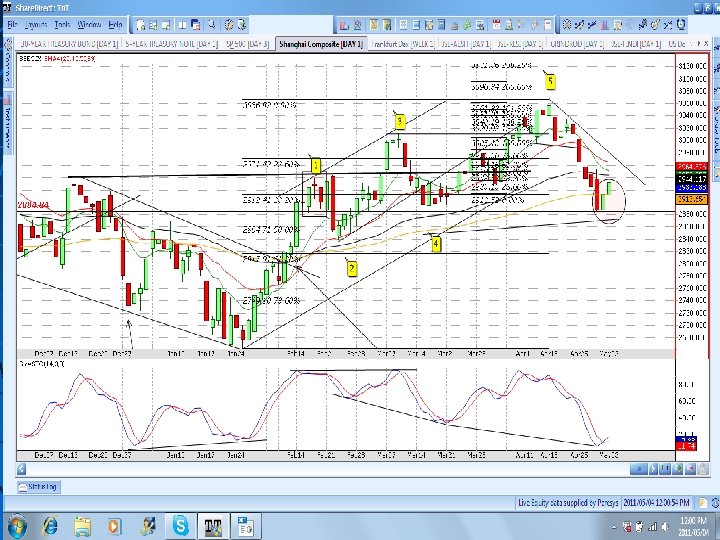Select the Shanghai Composite [DAY 1] tab
720x540 pixels.
[321, 44]
